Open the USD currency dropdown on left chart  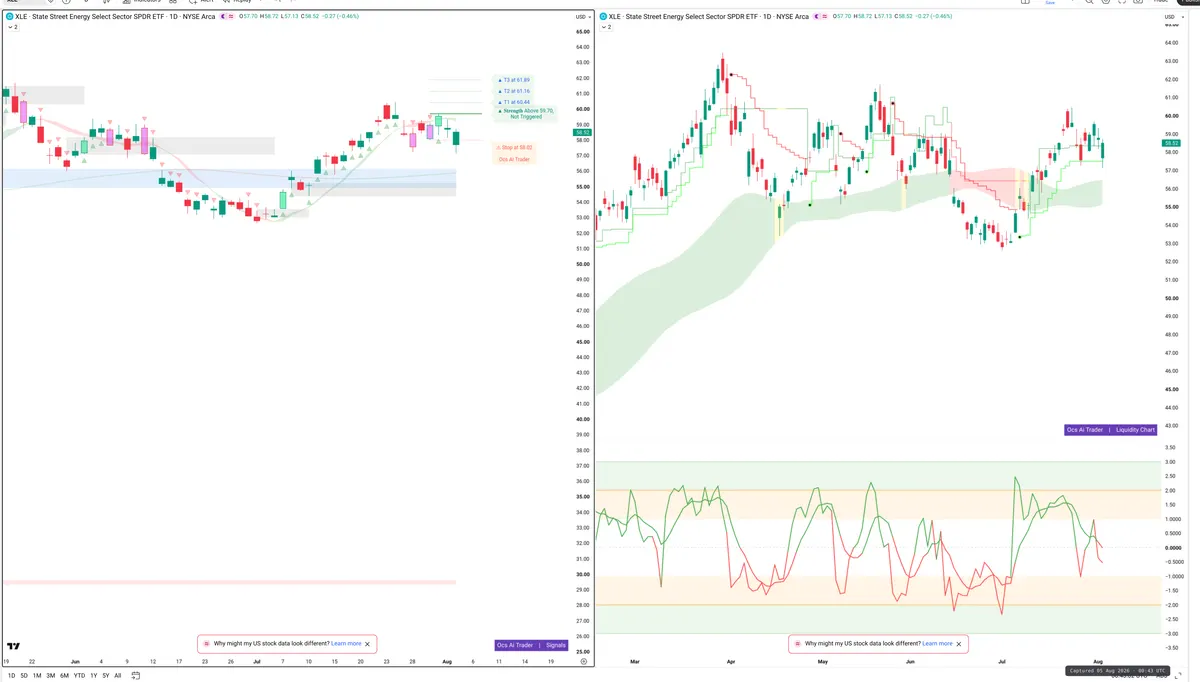(582, 17)
